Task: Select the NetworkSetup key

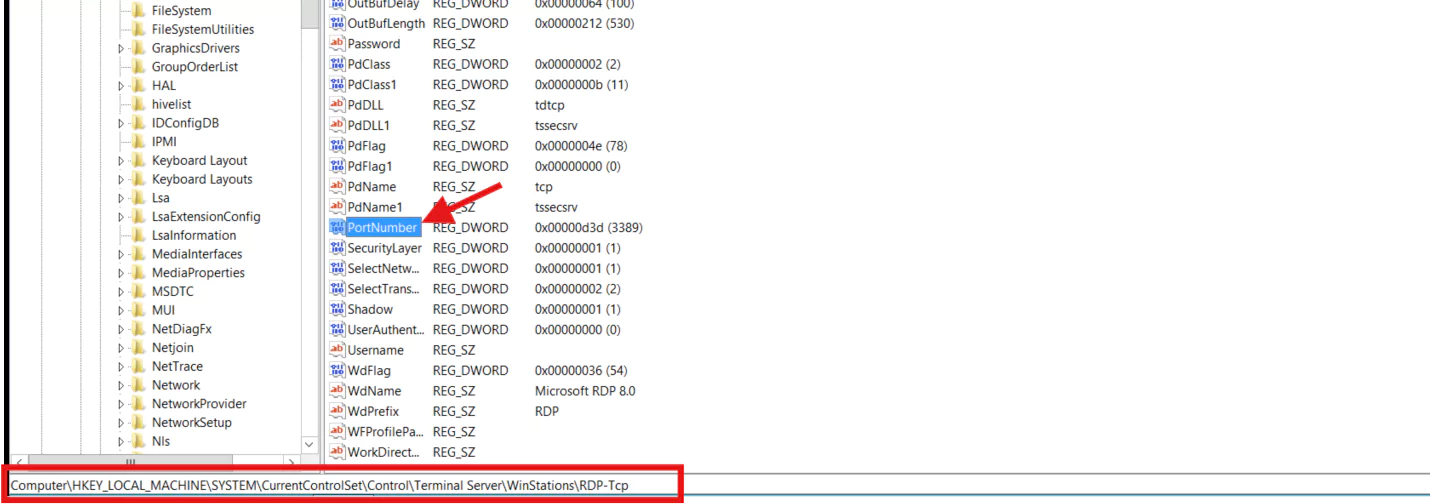Action: [192, 423]
